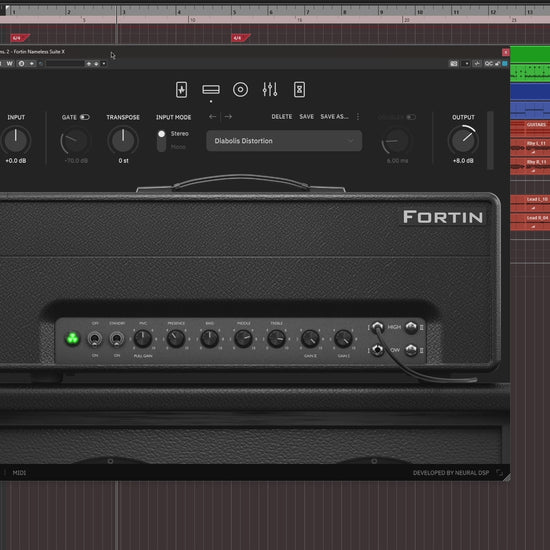The height and width of the screenshot is (550, 550).
Task: Click the +8.0 dB output value
Action: tap(463, 161)
